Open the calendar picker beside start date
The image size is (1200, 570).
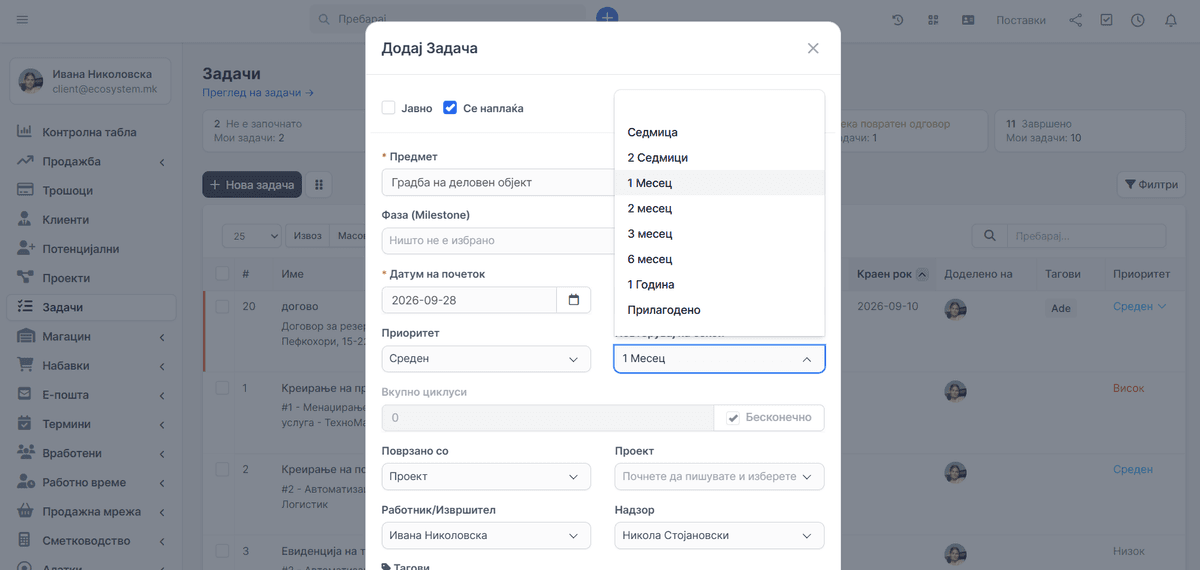tap(574, 300)
